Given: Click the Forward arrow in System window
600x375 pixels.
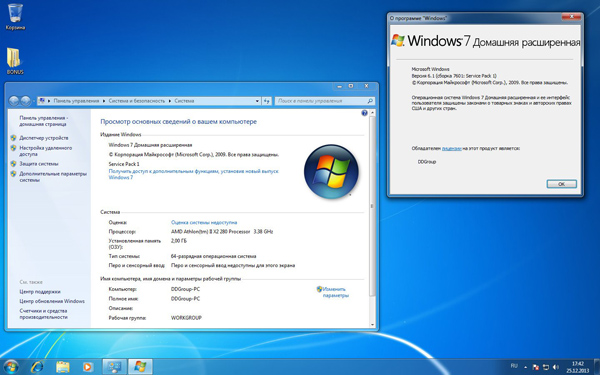Looking at the screenshot, I should [x=26, y=101].
